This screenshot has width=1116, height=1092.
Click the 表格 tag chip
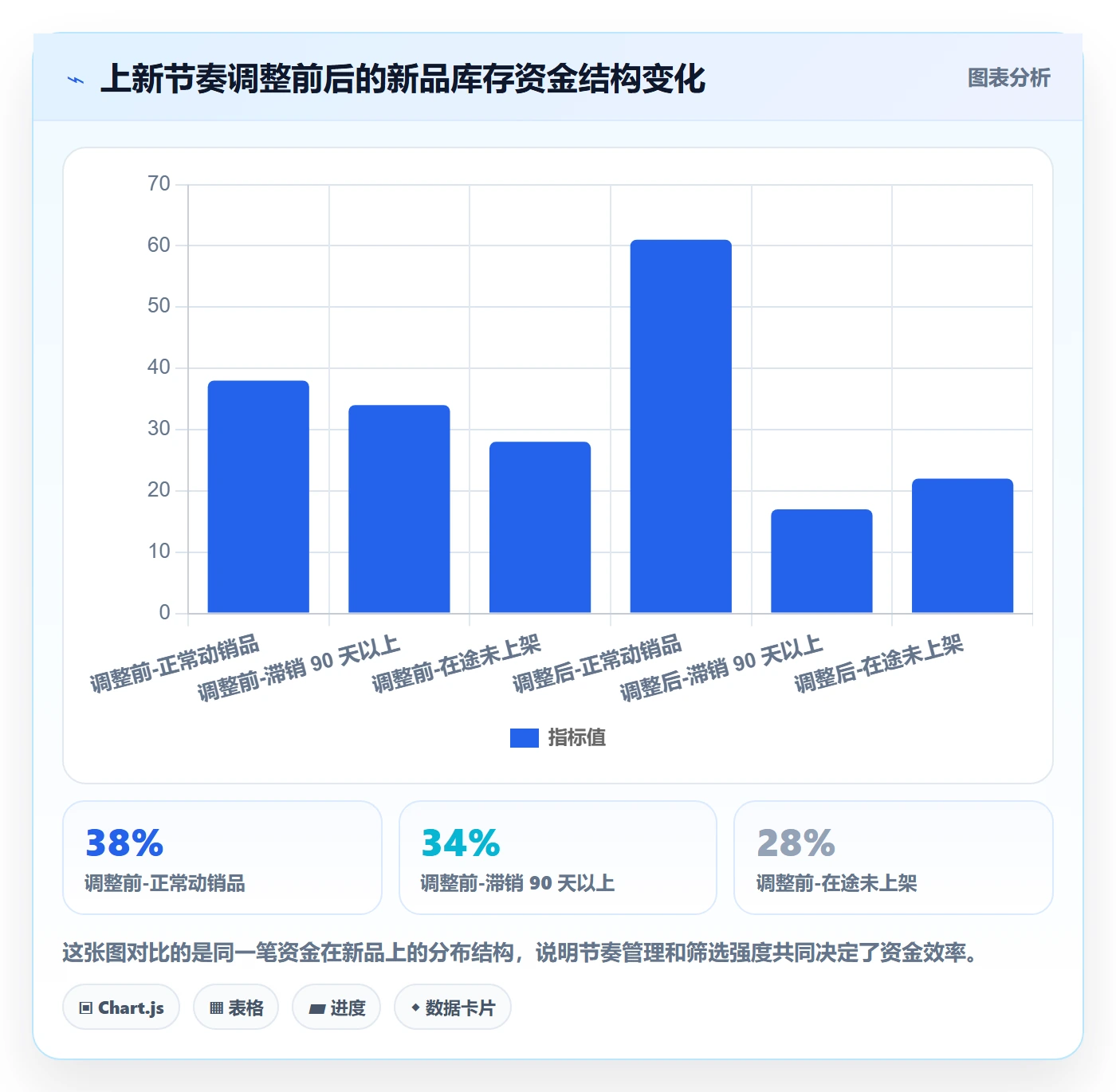click(236, 1008)
